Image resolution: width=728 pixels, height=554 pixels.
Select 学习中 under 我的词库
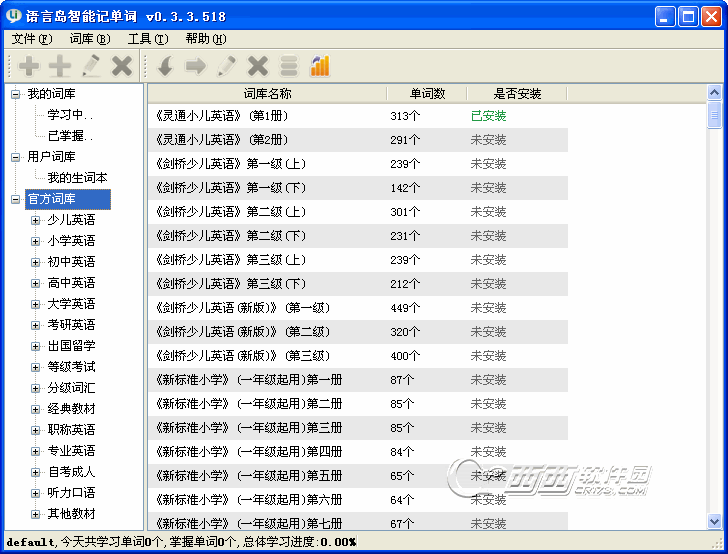(x=70, y=115)
